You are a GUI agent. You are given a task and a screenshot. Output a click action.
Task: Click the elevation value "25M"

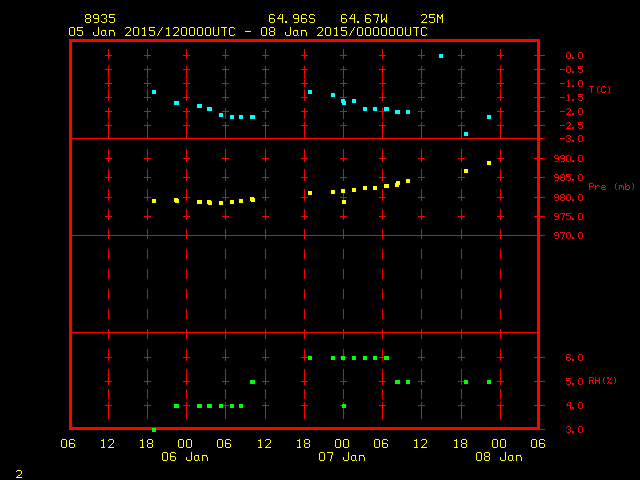(432, 19)
